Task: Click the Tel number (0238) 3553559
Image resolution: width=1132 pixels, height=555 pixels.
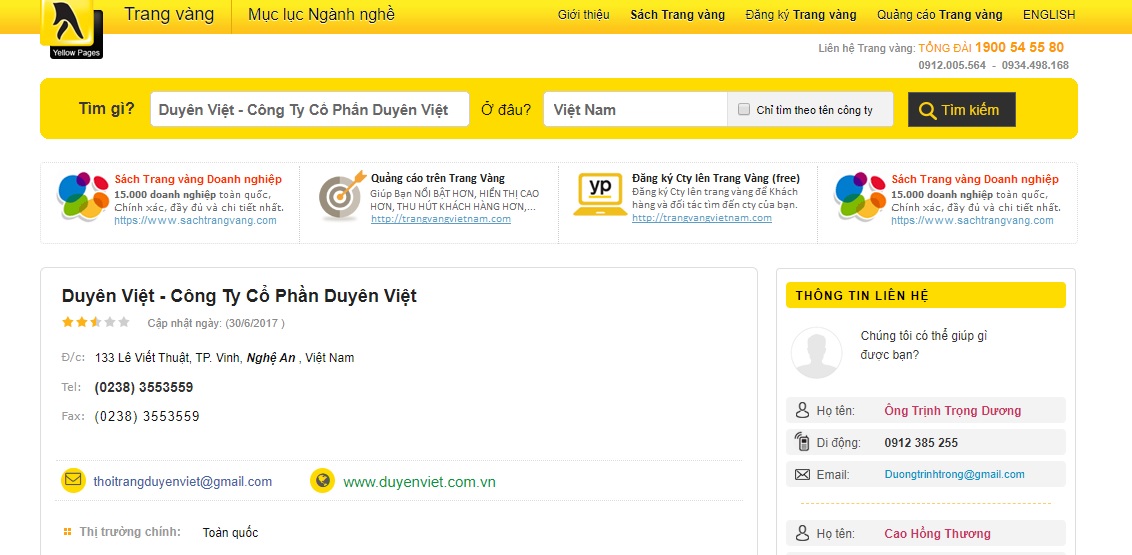Action: [144, 388]
